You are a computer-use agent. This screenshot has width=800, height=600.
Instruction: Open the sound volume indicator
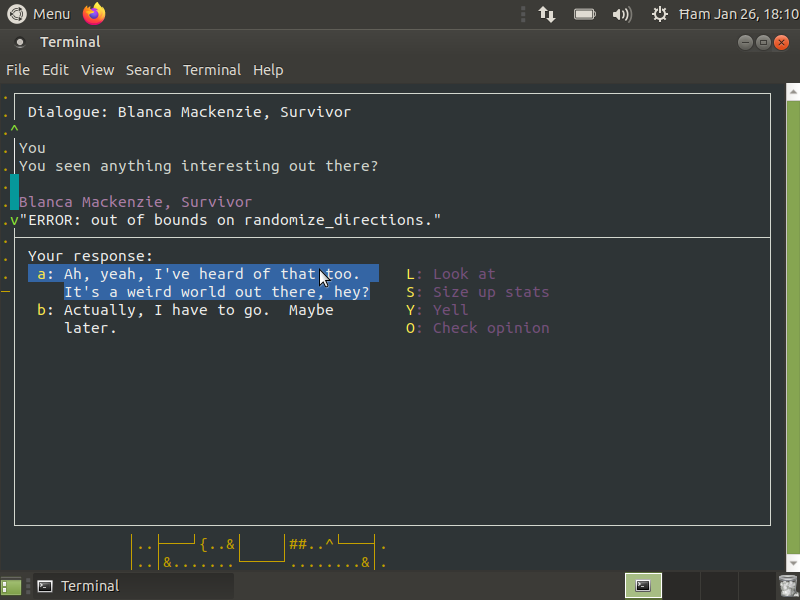point(622,14)
